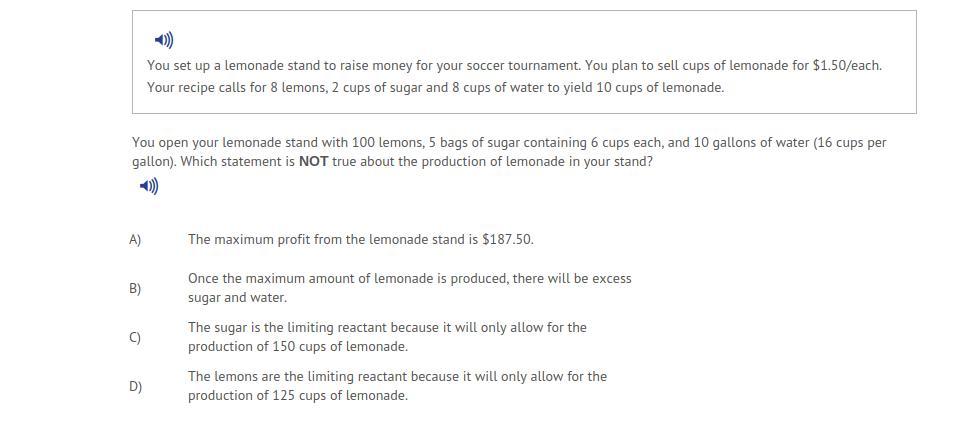
Task: Click 'sugar and water.' line in option B
Action: click(x=237, y=298)
